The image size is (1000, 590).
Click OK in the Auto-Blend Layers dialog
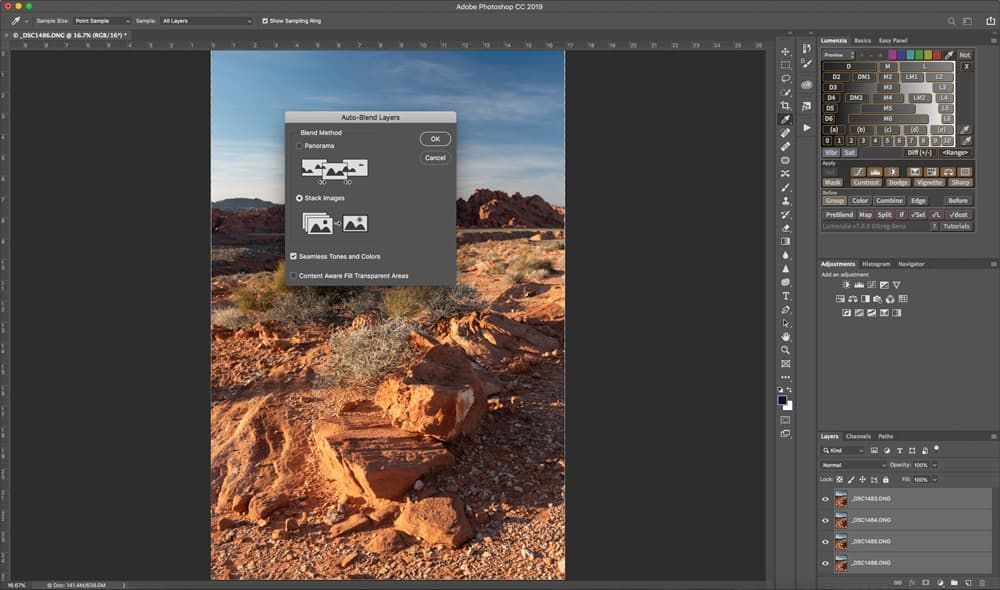(x=435, y=138)
